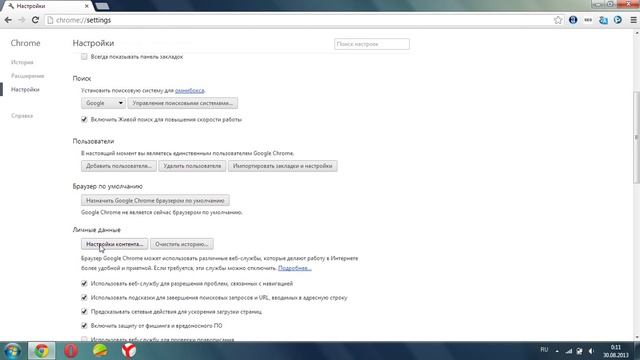Open the 'Подробнее...' link
Screen dimensions: 640x360
[295, 268]
